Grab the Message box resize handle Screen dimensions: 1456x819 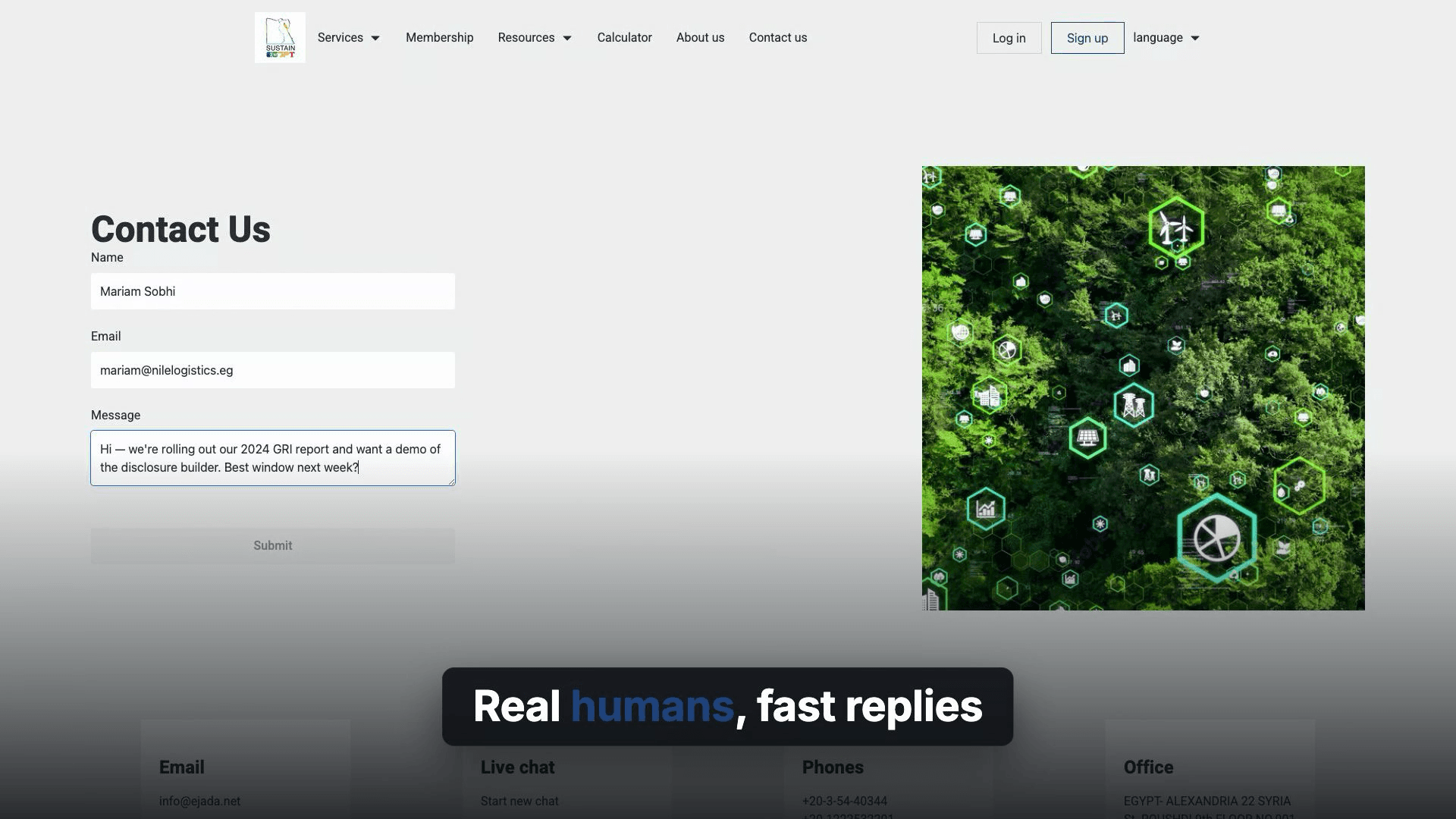(451, 481)
